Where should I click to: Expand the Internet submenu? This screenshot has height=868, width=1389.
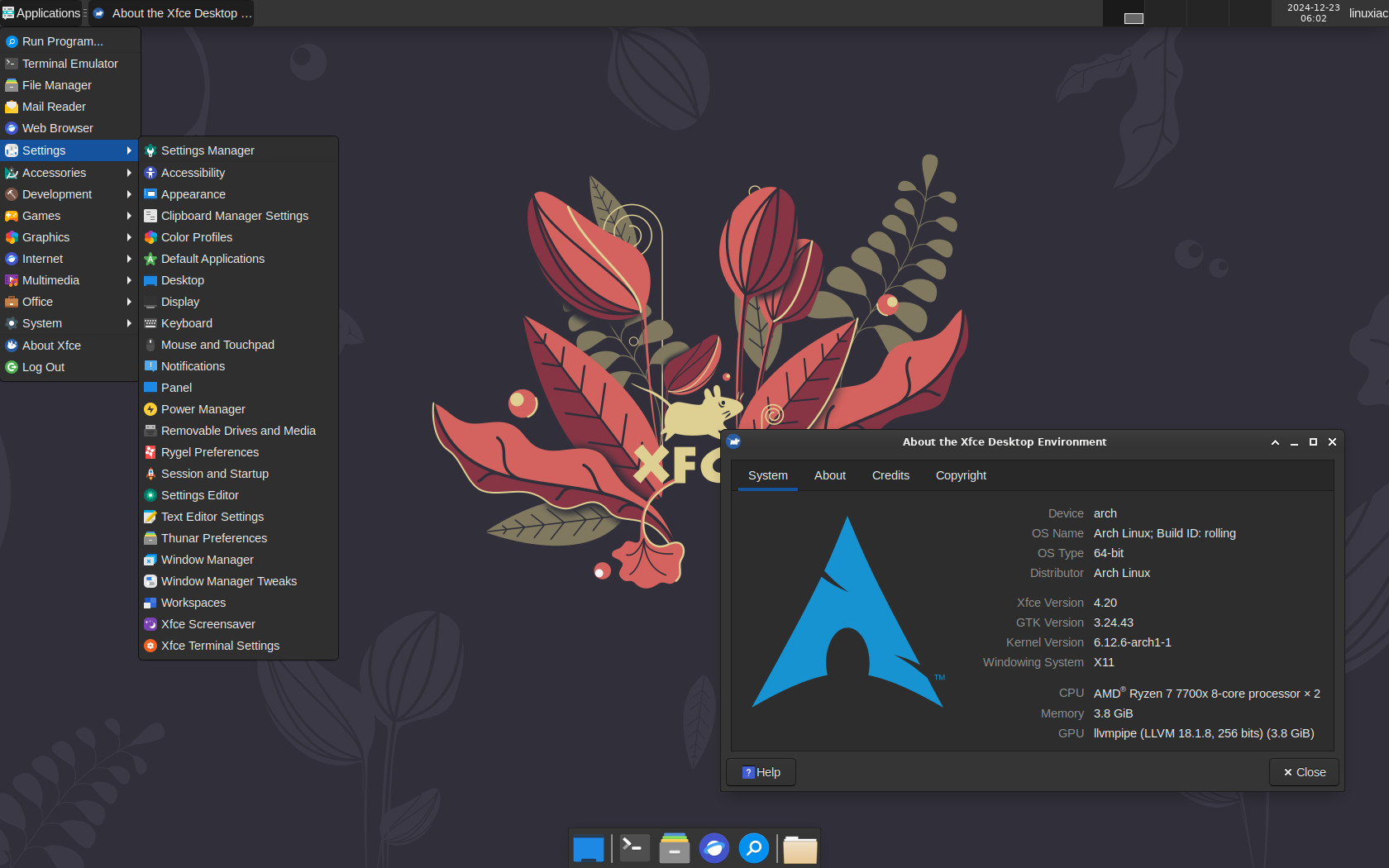(69, 259)
